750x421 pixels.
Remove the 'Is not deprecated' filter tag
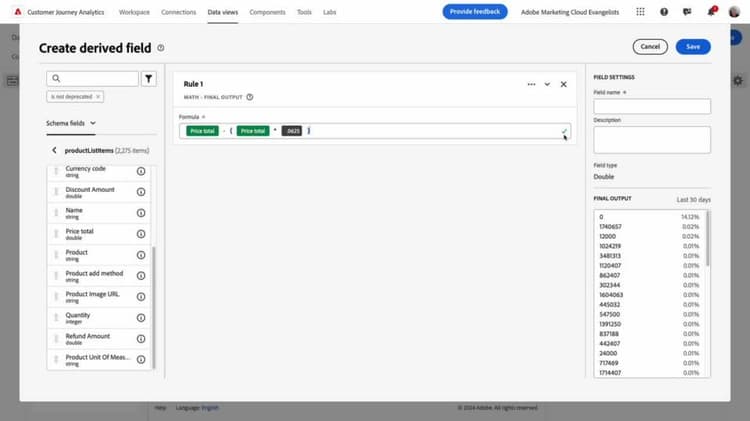point(98,97)
